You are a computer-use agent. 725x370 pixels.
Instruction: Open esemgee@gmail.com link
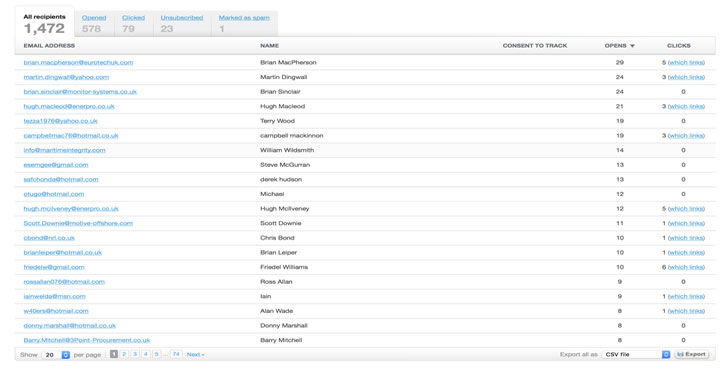pos(55,165)
